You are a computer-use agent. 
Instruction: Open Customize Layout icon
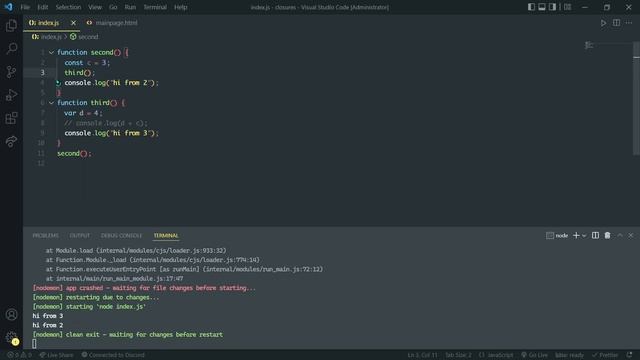[567, 7]
